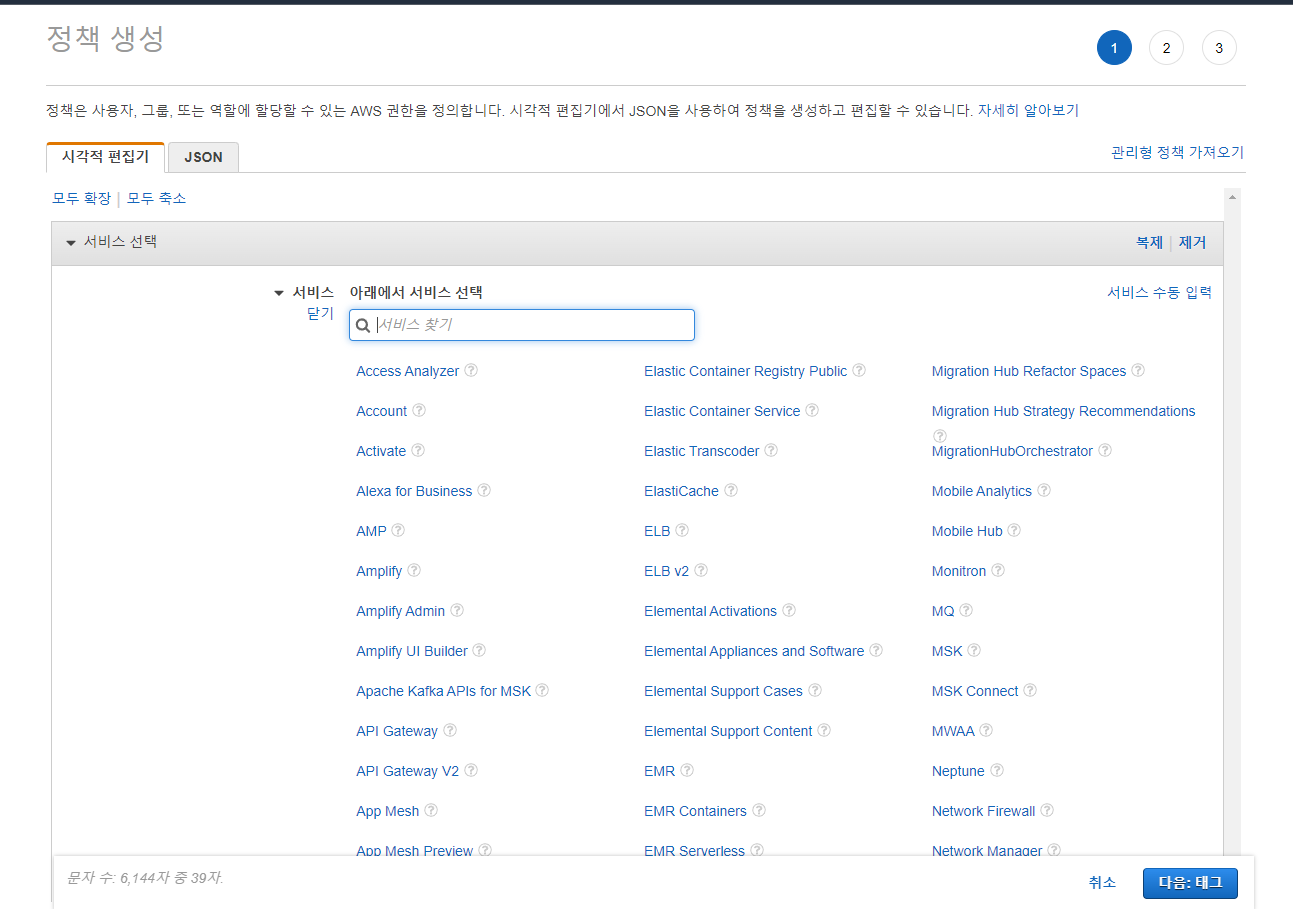Go to step 1 indicator
Screen dimensions: 1293x909
click(x=1114, y=47)
